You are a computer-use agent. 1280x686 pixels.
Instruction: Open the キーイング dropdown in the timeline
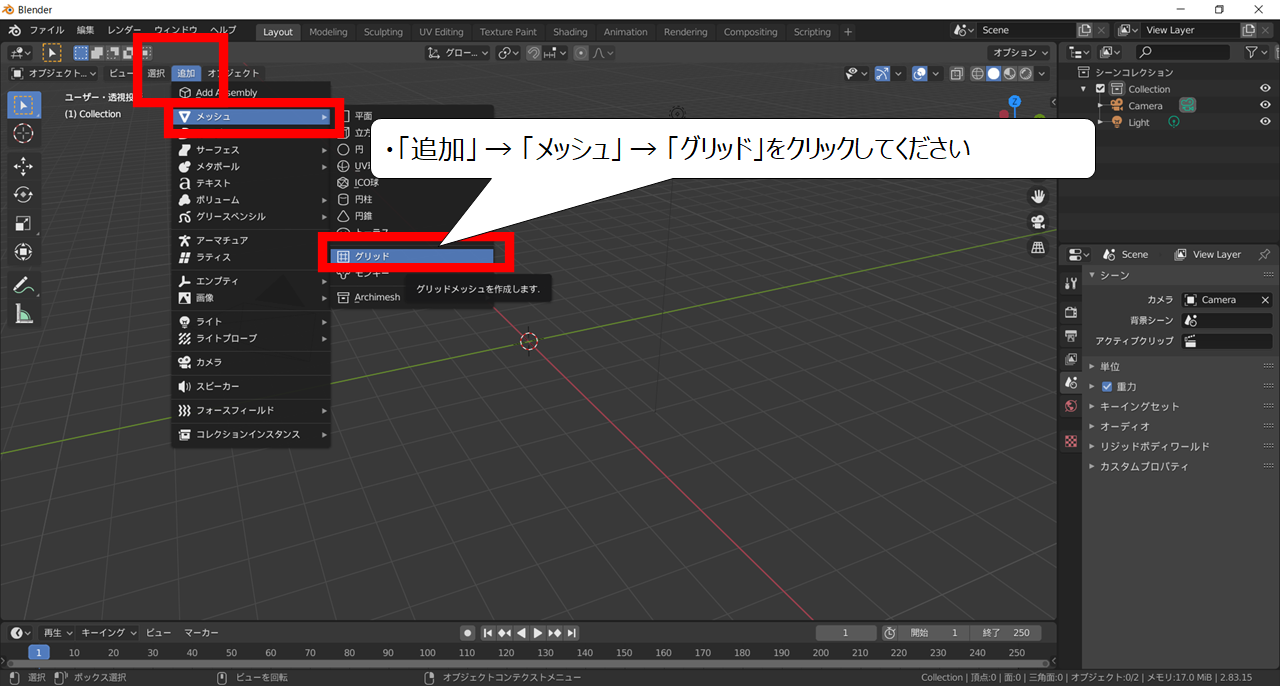coord(109,633)
